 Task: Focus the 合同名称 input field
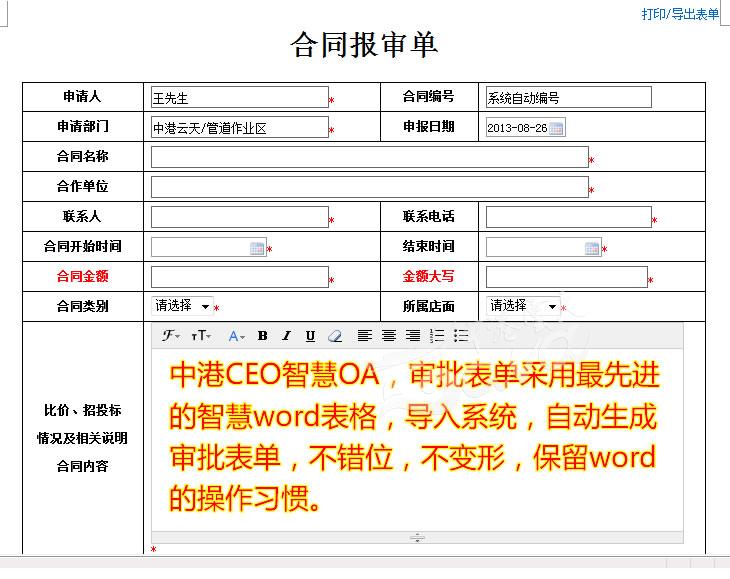[370, 157]
